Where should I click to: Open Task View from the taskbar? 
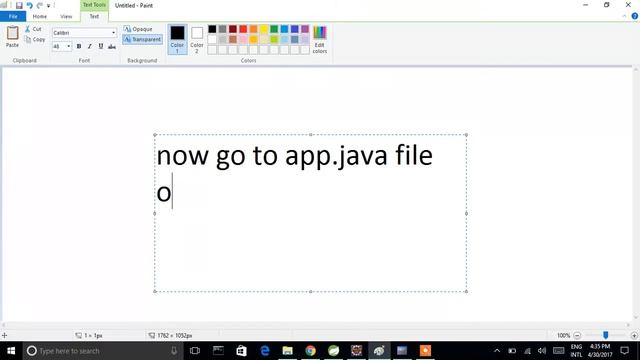195,351
